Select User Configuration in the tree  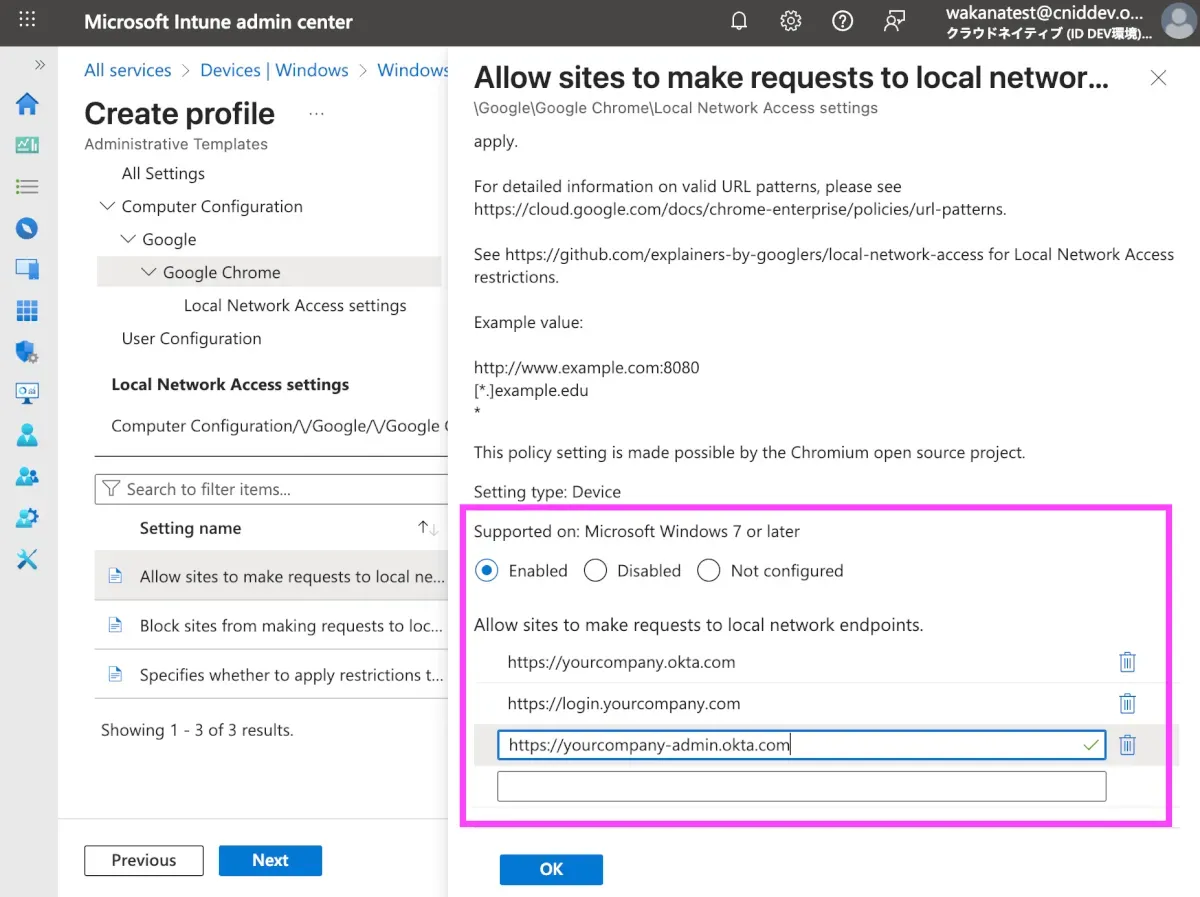pyautogui.click(x=191, y=339)
